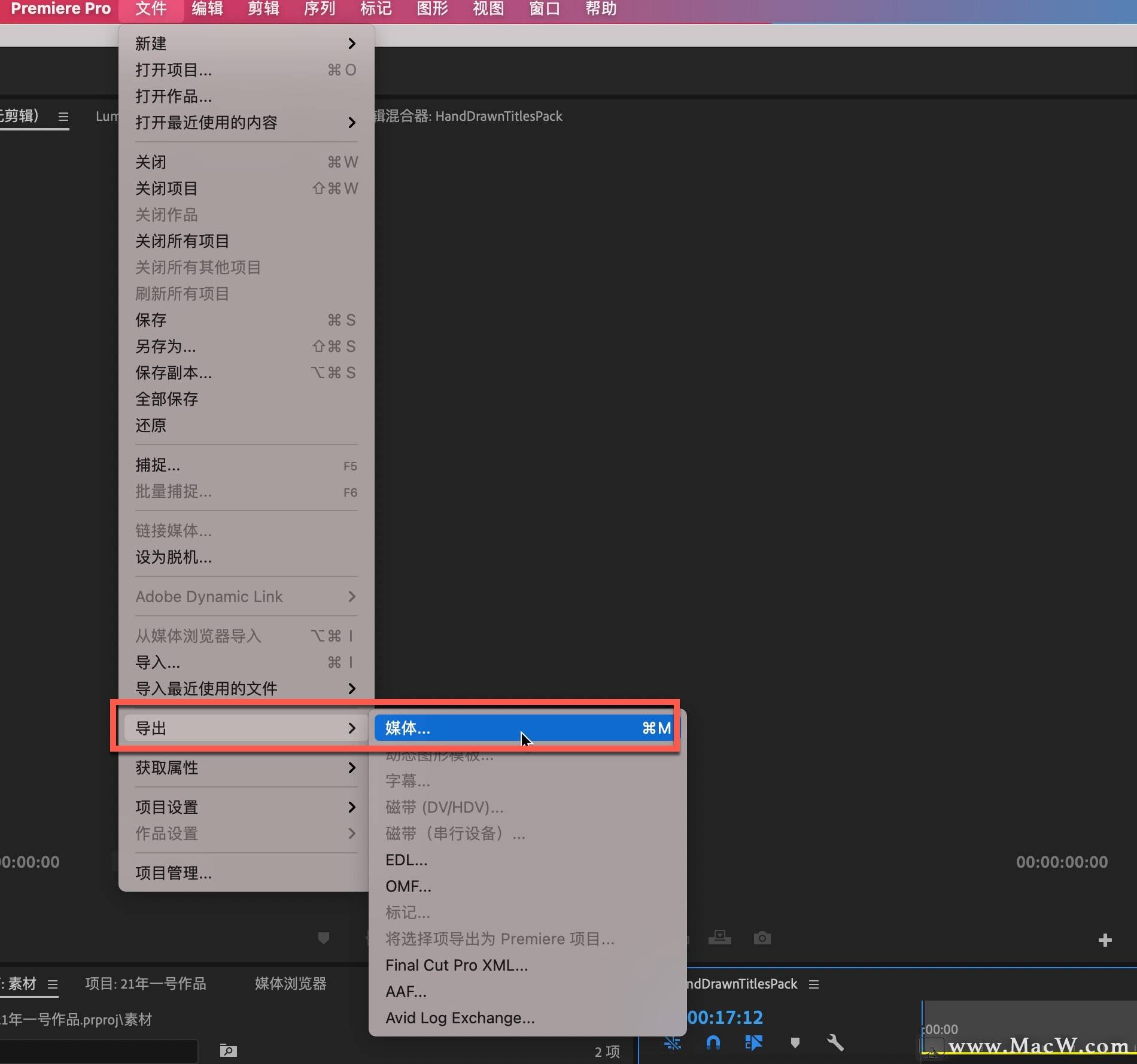The height and width of the screenshot is (1064, 1137).
Task: Click the find bin folder search icon
Action: [x=228, y=1050]
